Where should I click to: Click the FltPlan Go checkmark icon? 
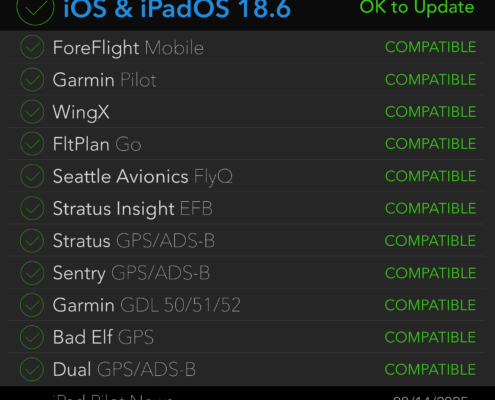(x=32, y=144)
